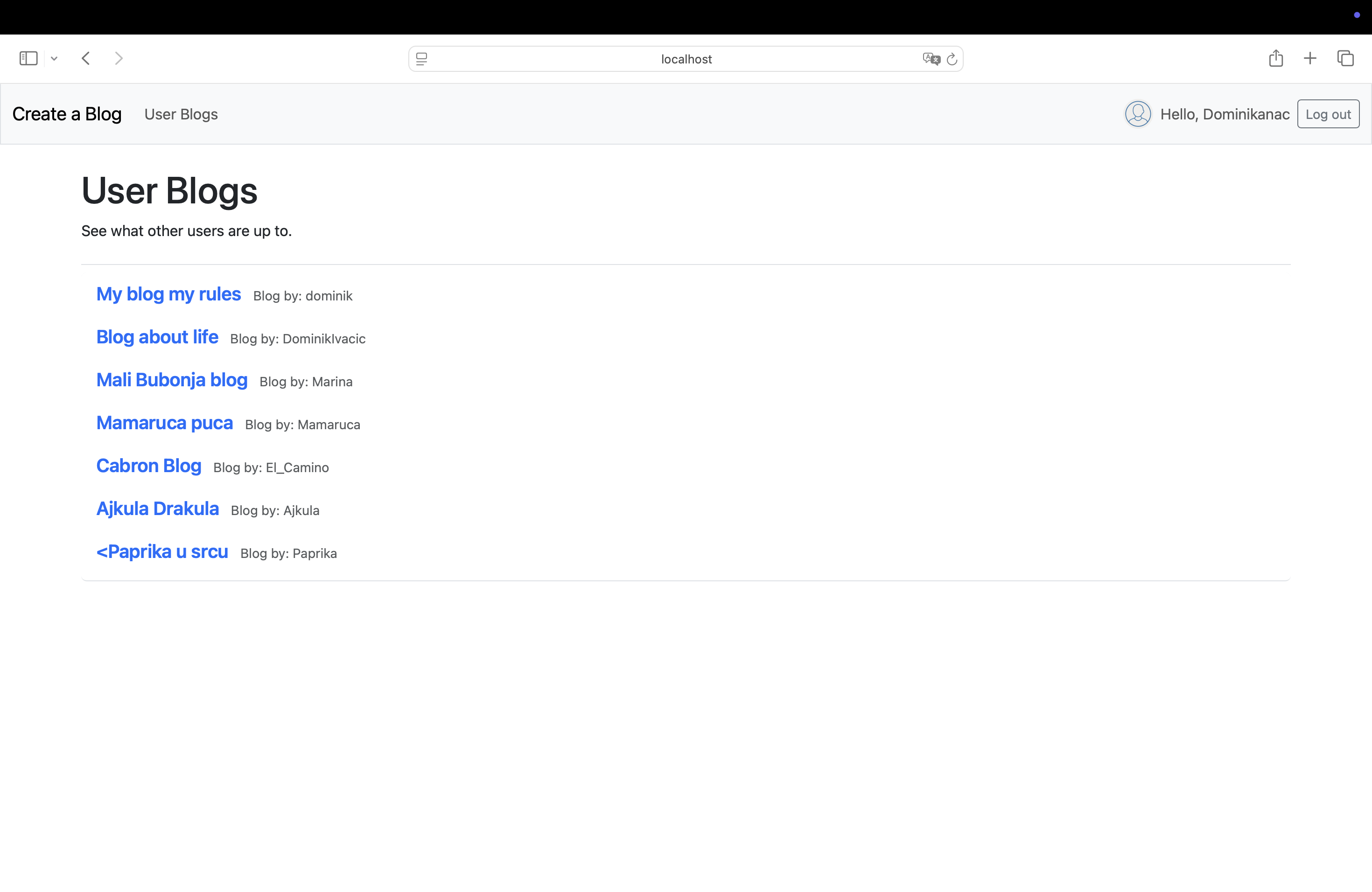
Task: Open the Share menu
Action: click(1276, 58)
